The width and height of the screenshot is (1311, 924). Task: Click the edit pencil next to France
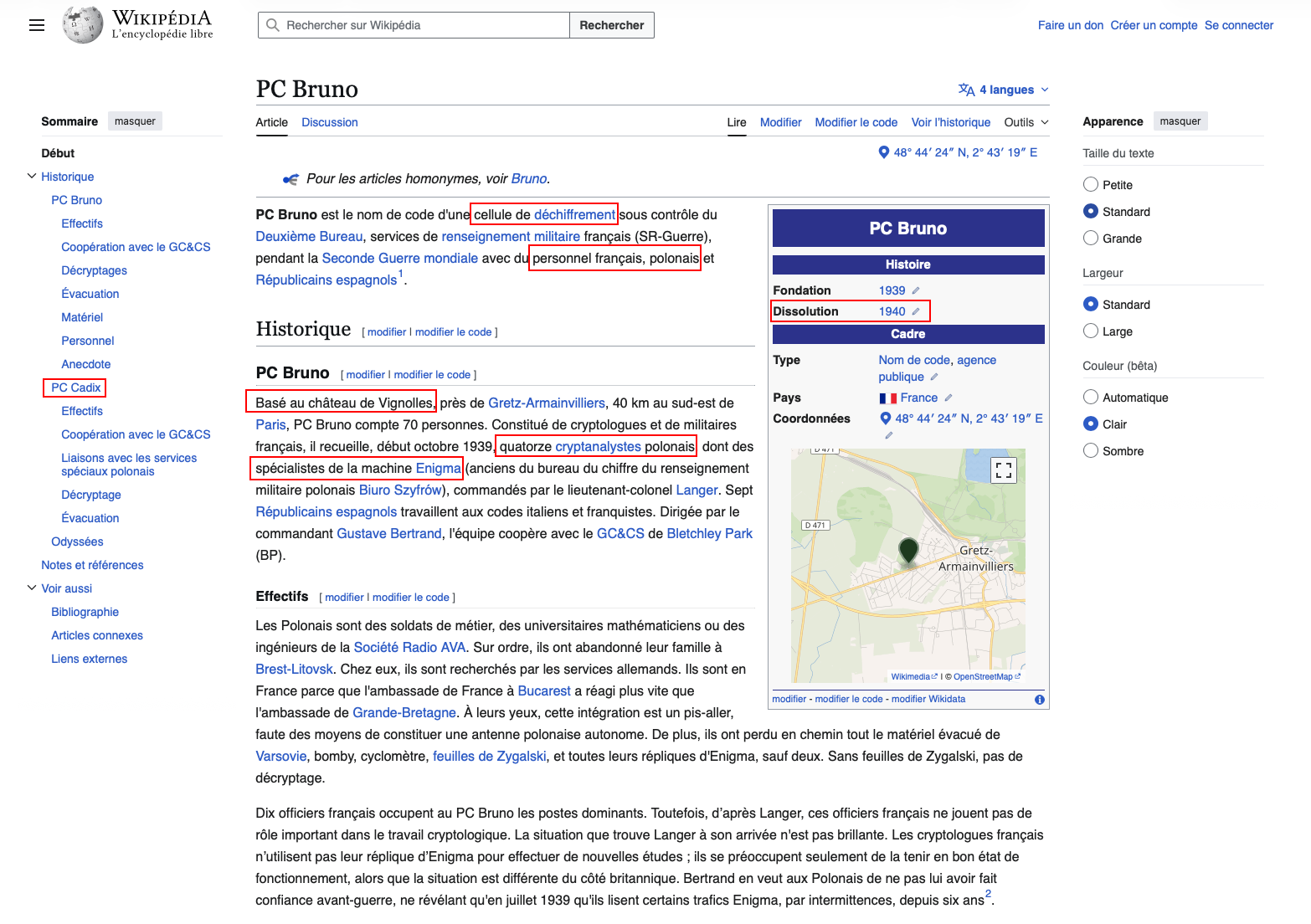click(x=948, y=398)
